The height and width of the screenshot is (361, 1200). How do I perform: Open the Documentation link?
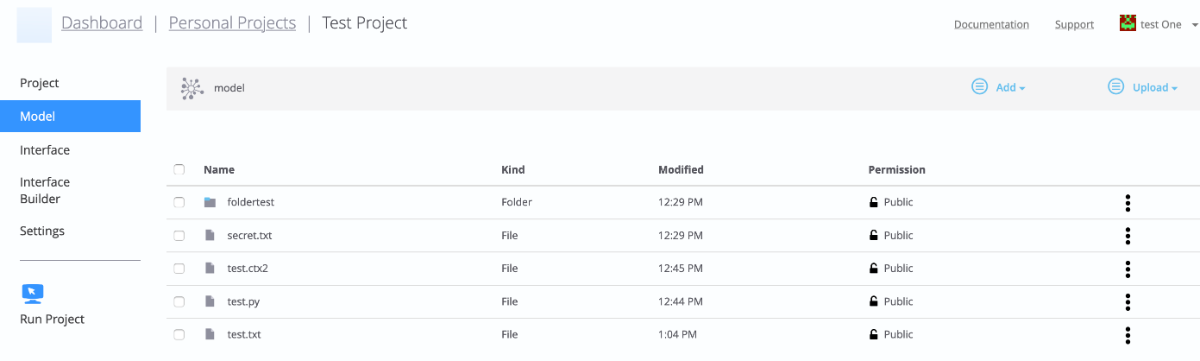tap(991, 25)
